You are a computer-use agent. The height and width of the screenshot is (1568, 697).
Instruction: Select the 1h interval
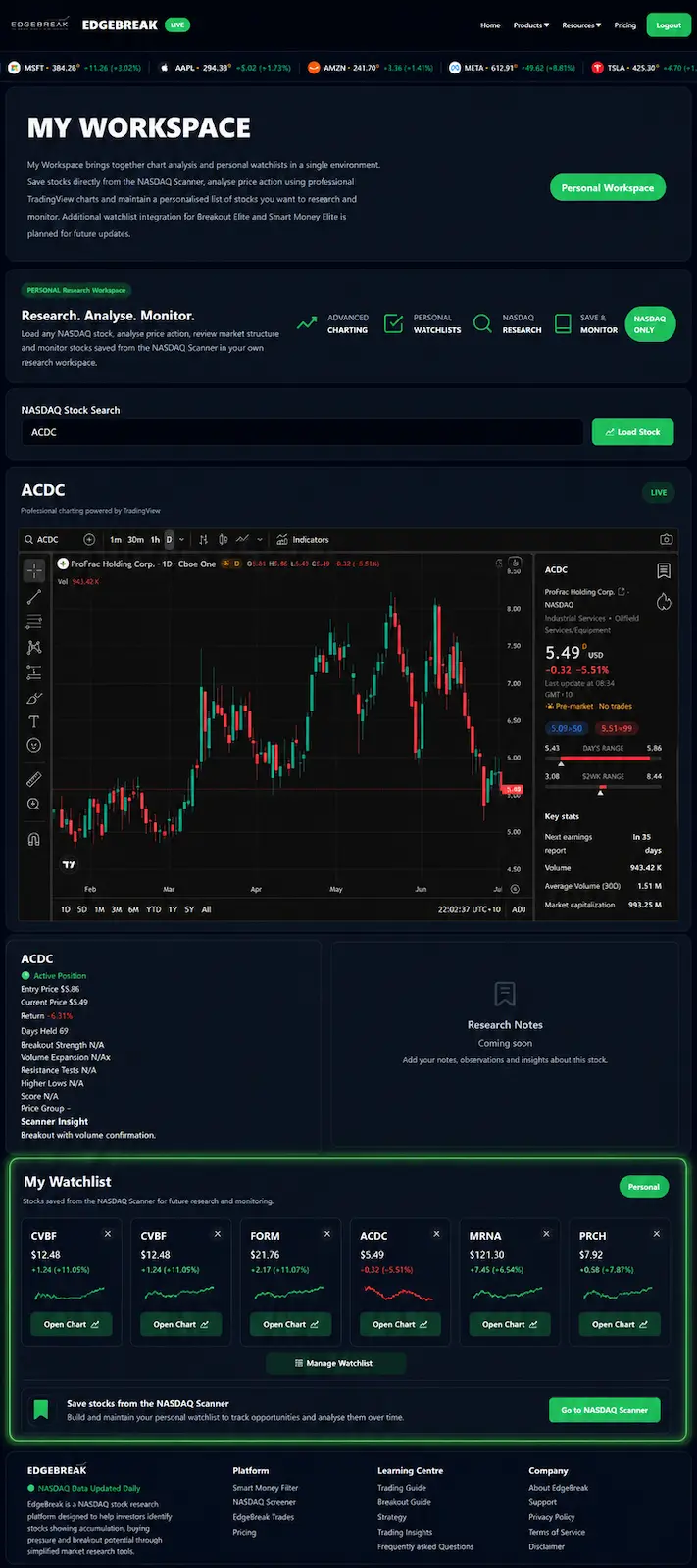[155, 539]
